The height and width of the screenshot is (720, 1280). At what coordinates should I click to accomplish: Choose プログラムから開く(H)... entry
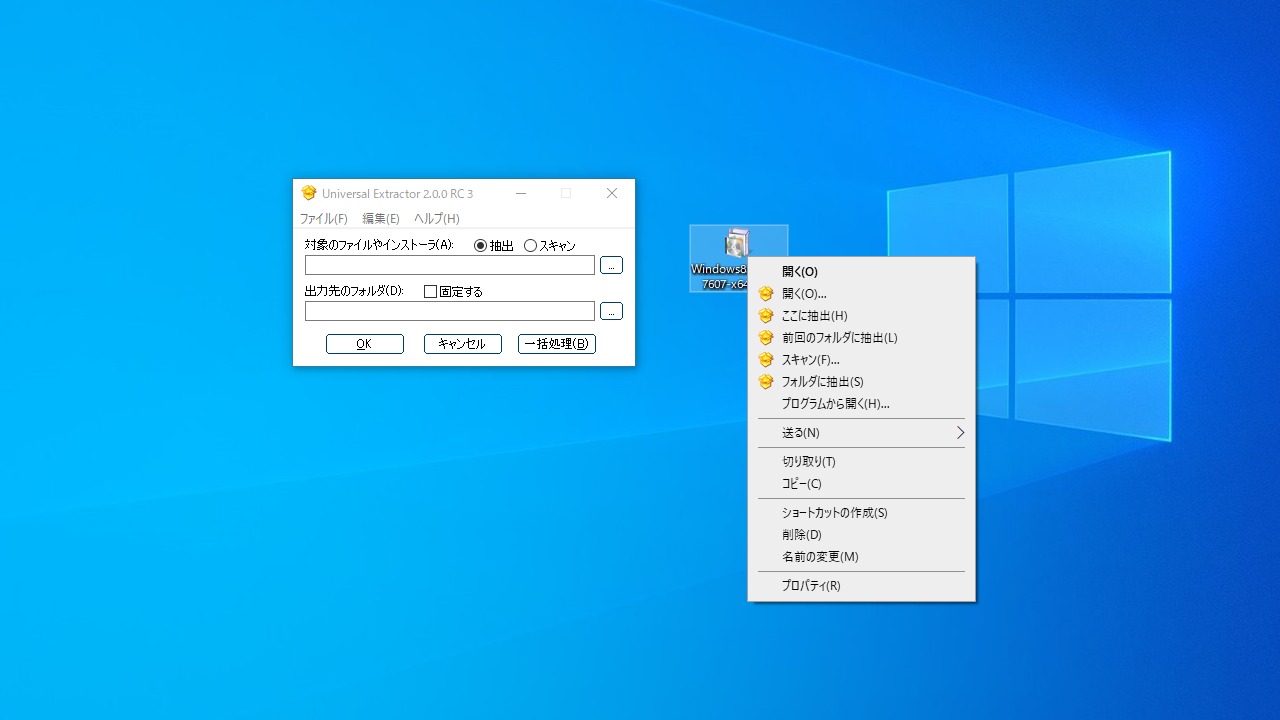point(861,404)
